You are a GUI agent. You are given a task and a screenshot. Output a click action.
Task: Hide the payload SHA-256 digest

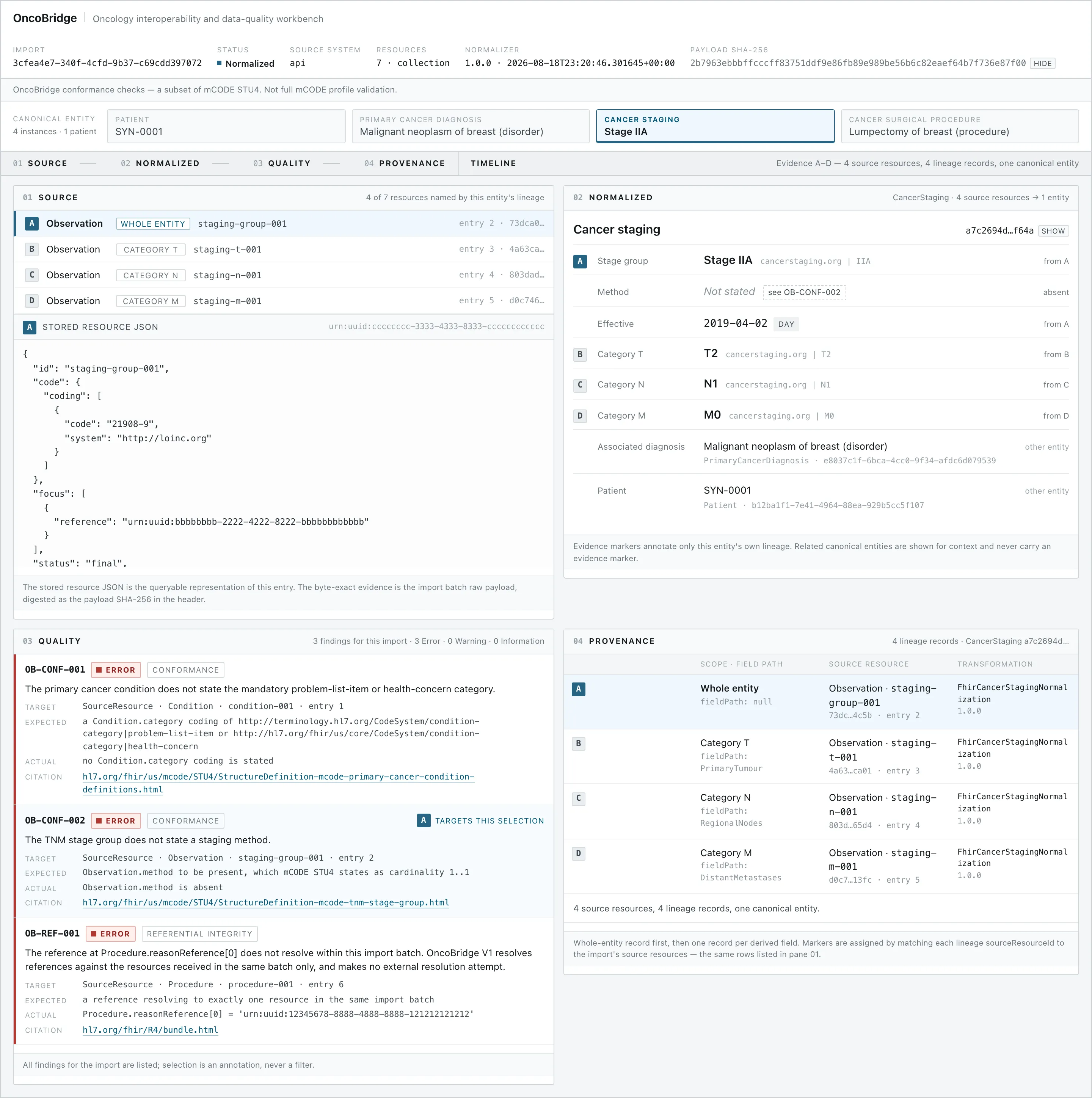point(1043,64)
